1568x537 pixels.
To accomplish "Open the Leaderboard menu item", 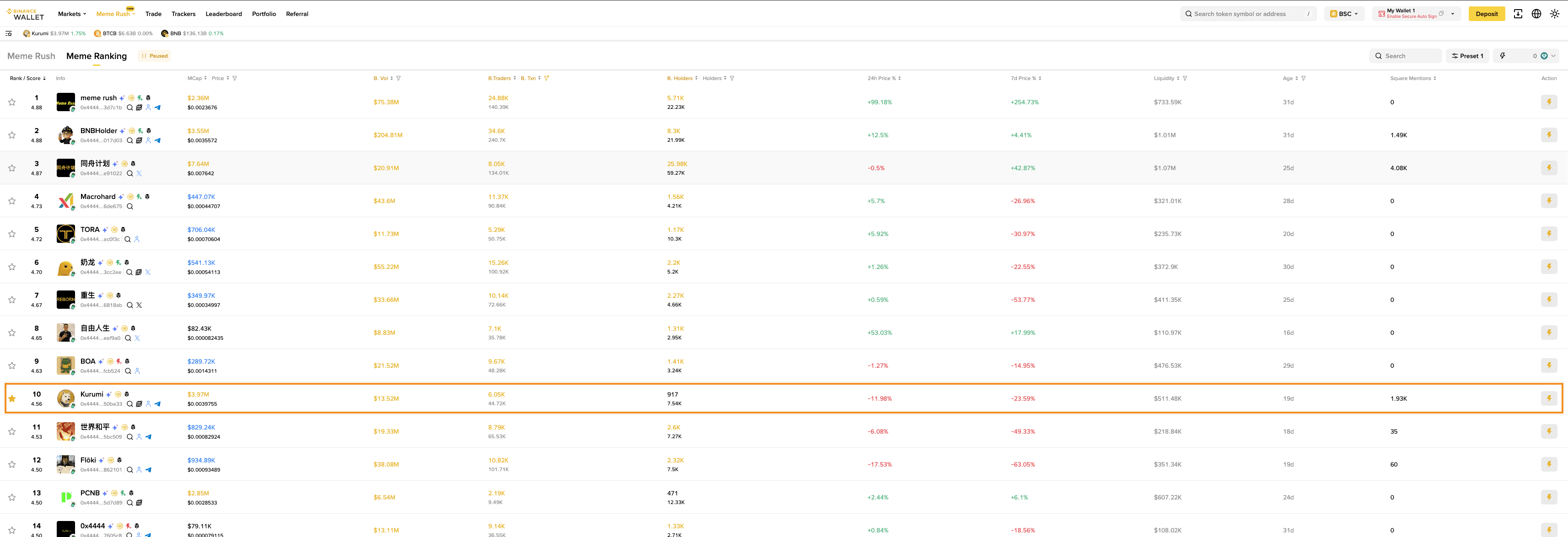I will point(223,14).
